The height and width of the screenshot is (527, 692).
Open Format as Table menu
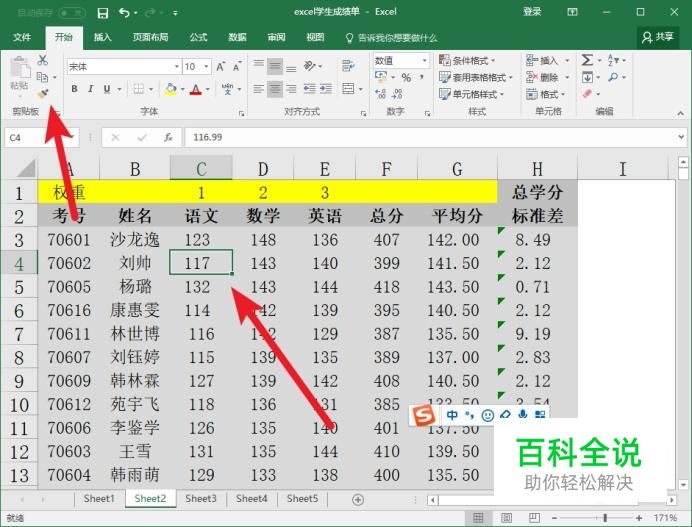476,77
